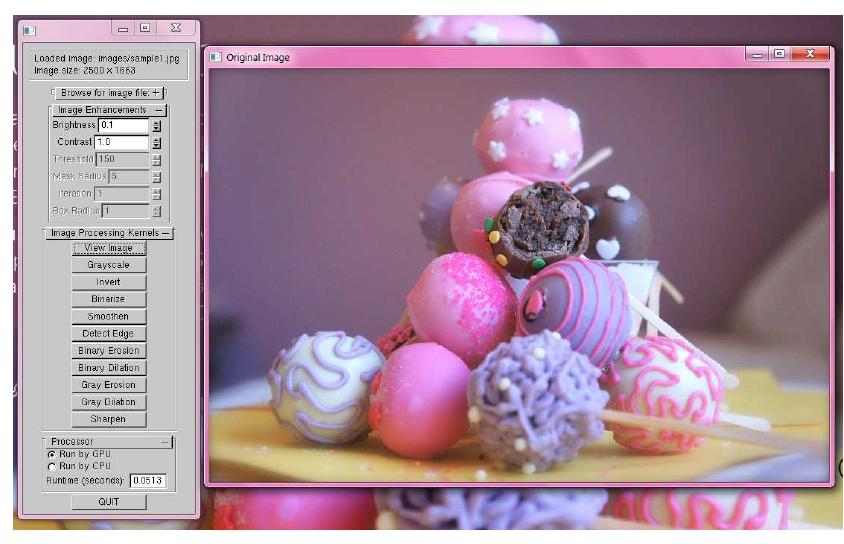844x544 pixels.
Task: Apply the Smoothen kernel
Action: (x=109, y=316)
